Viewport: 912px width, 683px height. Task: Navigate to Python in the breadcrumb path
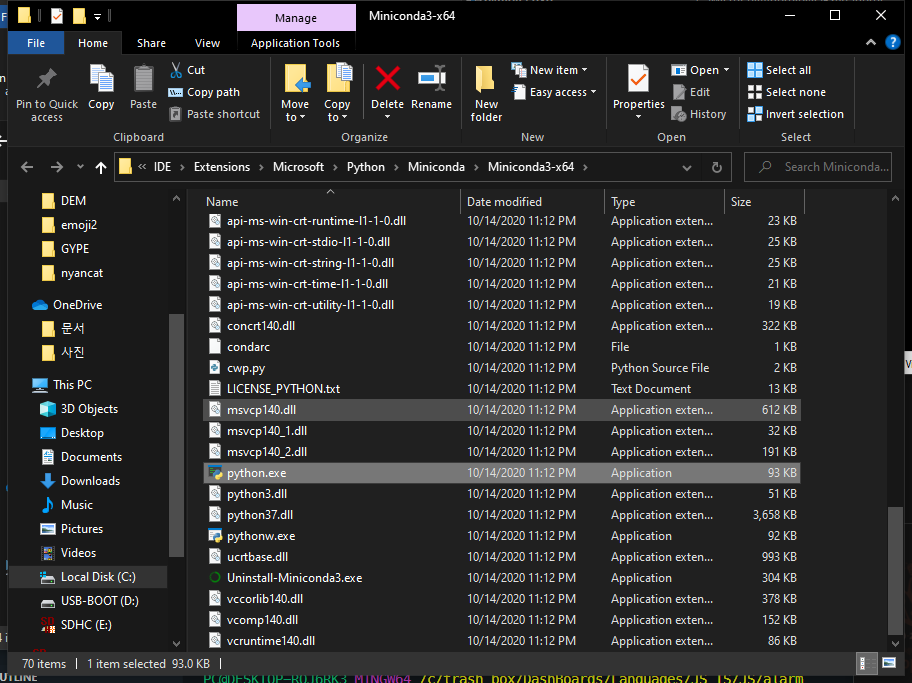click(366, 167)
